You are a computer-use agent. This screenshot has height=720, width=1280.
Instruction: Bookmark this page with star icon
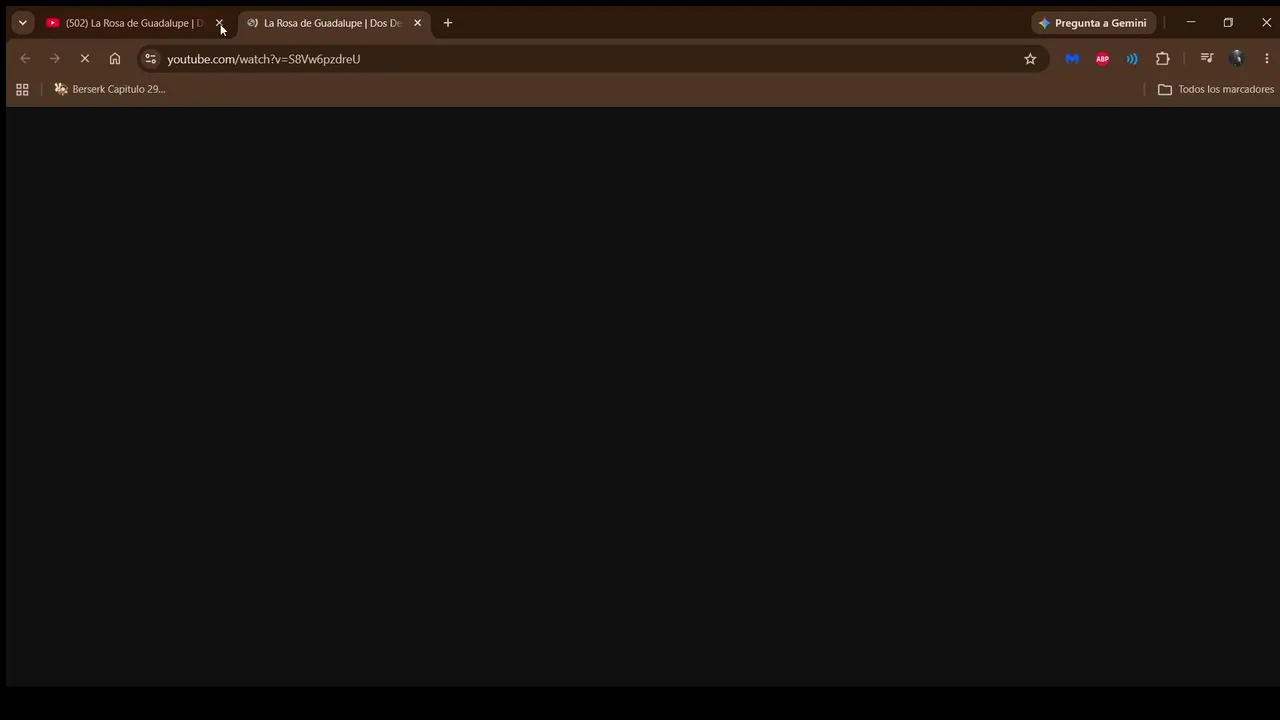click(1030, 59)
